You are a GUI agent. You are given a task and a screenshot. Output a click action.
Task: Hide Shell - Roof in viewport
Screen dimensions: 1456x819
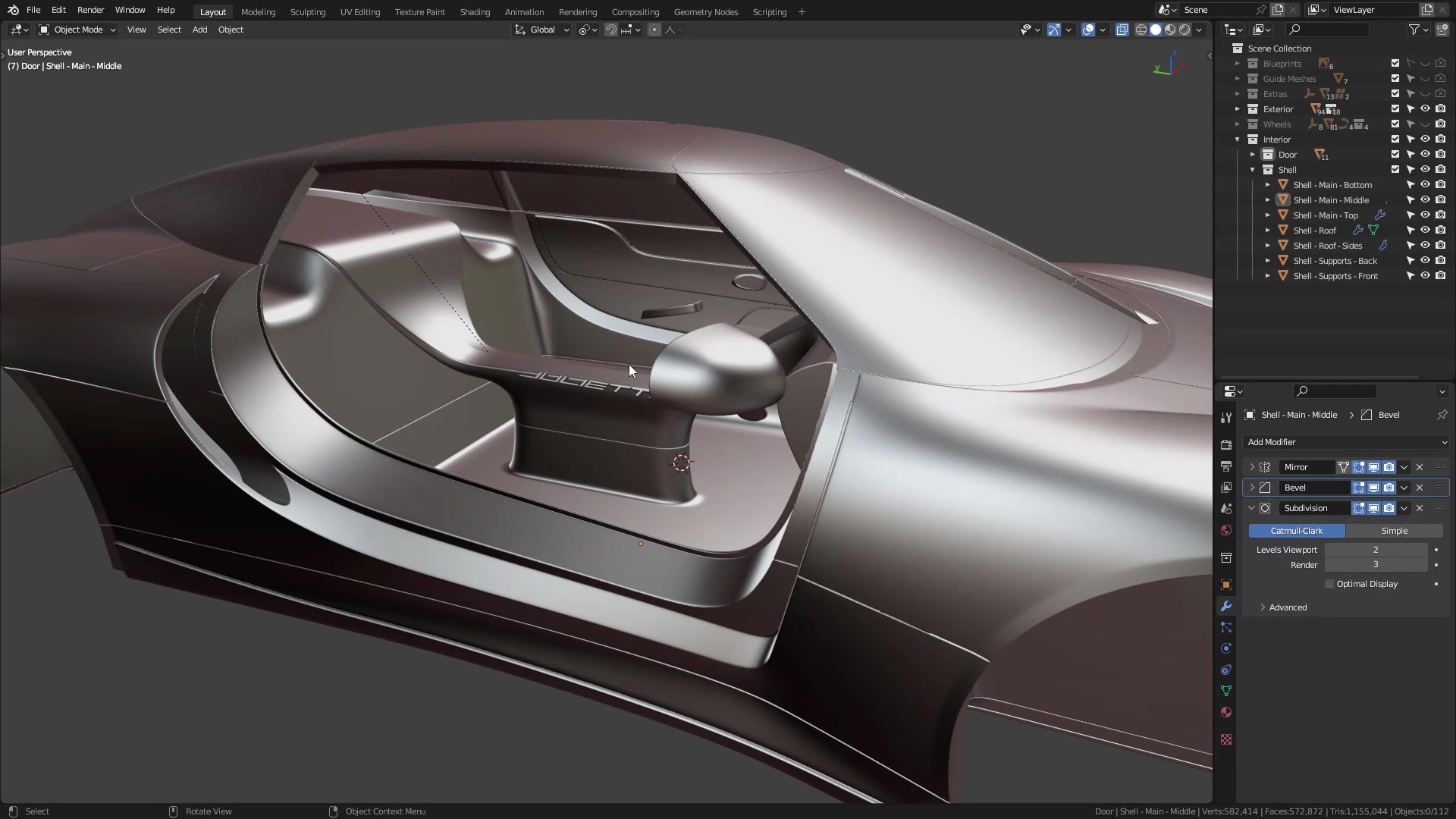(1426, 231)
